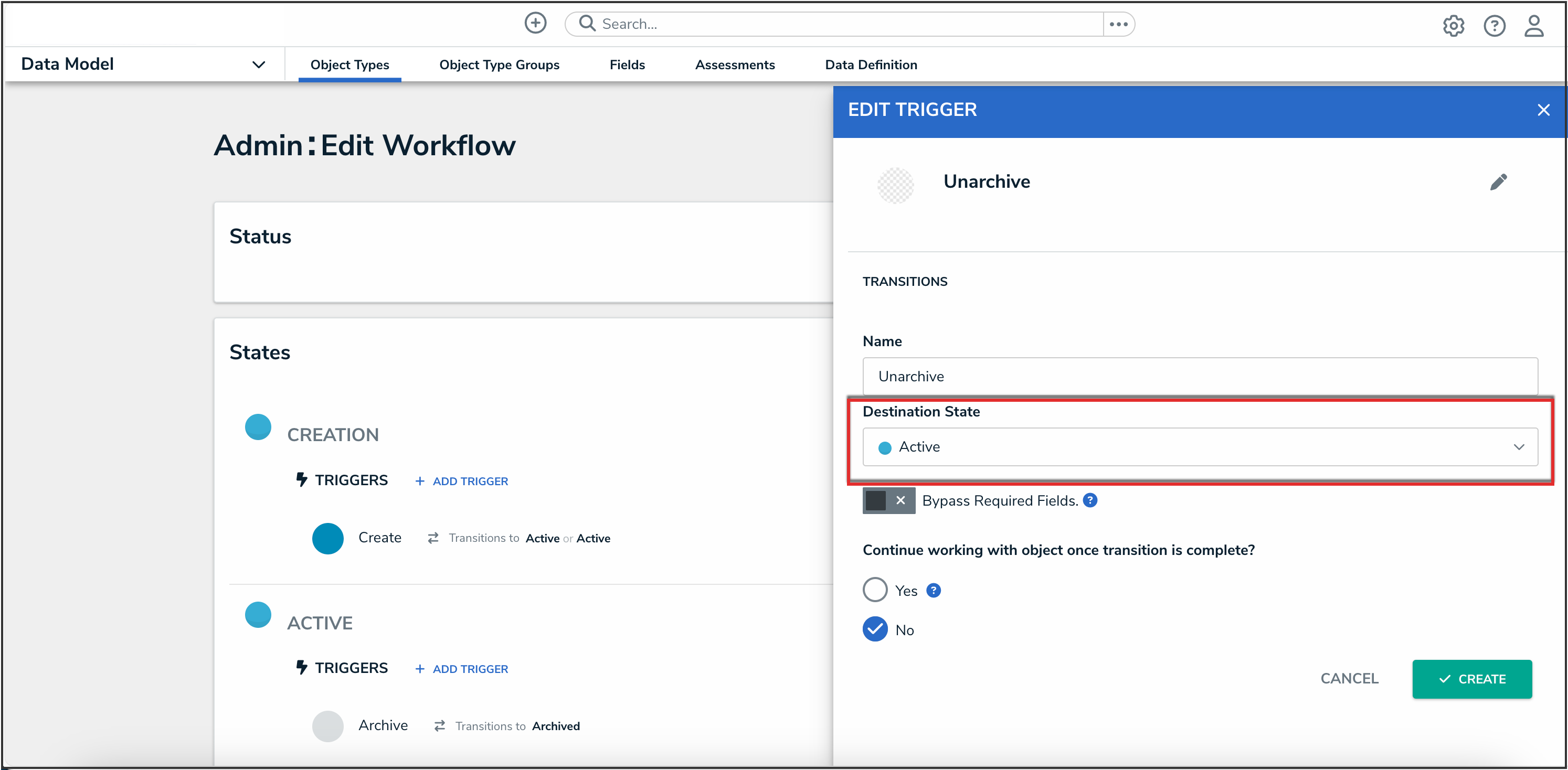Expand the Data Model dropdown
Viewport: 1568px width, 770px height.
258,65
